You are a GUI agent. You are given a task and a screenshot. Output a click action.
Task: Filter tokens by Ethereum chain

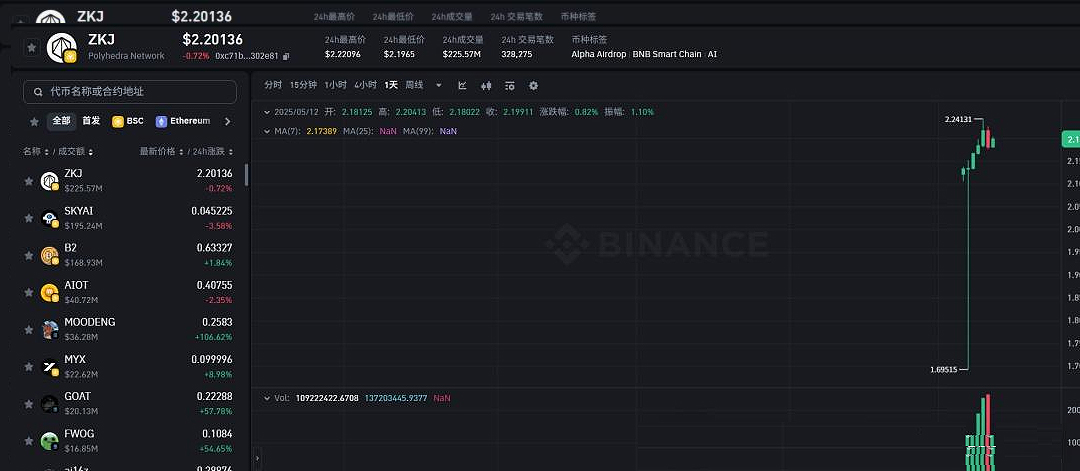(x=183, y=121)
